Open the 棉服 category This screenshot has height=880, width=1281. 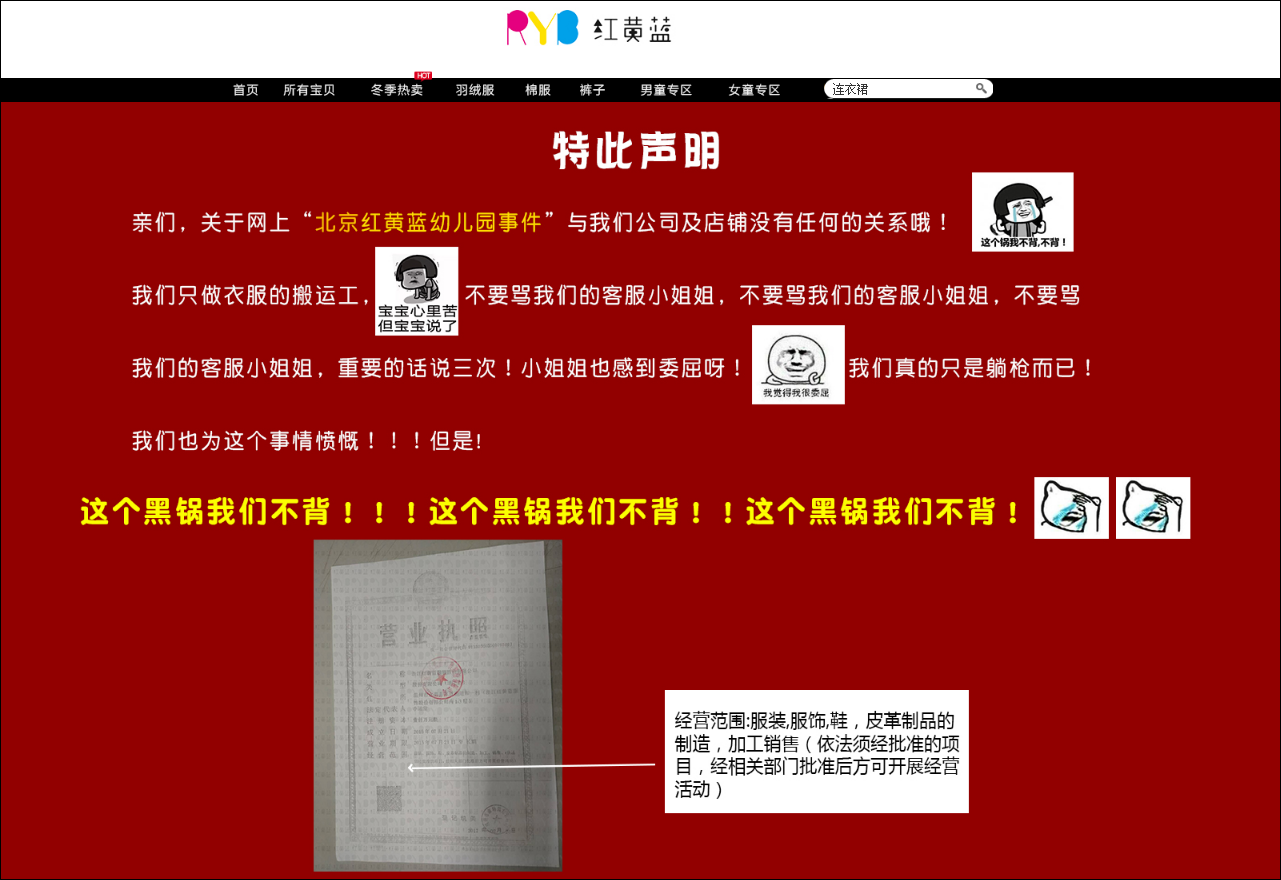[538, 90]
